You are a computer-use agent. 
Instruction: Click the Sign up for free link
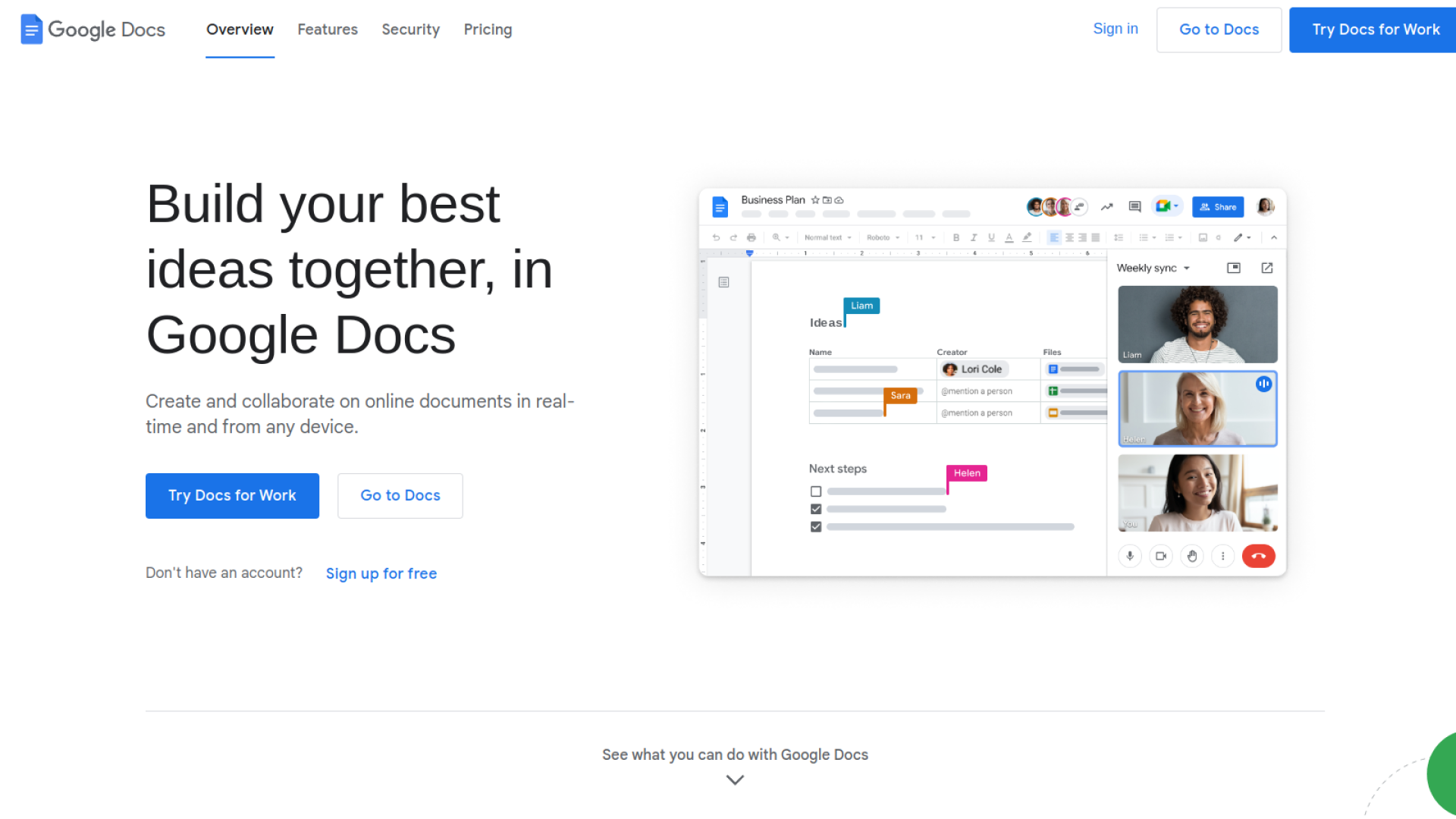381,573
